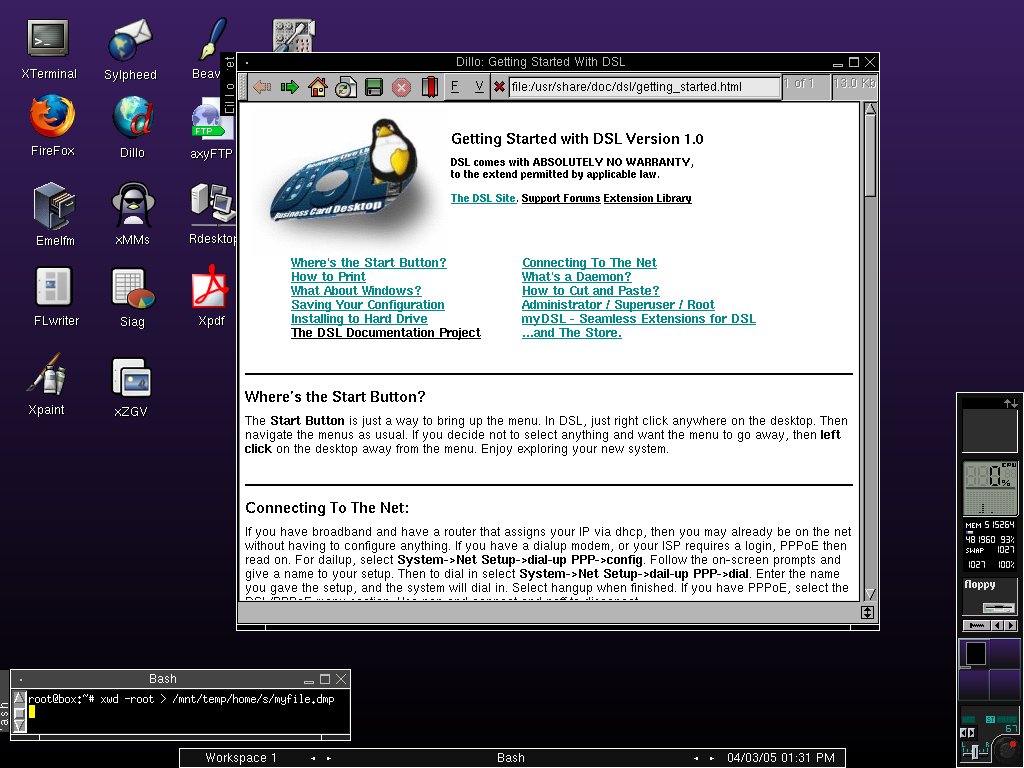Go to Dillo's home page icon
1024x768 pixels.
pyautogui.click(x=317, y=87)
